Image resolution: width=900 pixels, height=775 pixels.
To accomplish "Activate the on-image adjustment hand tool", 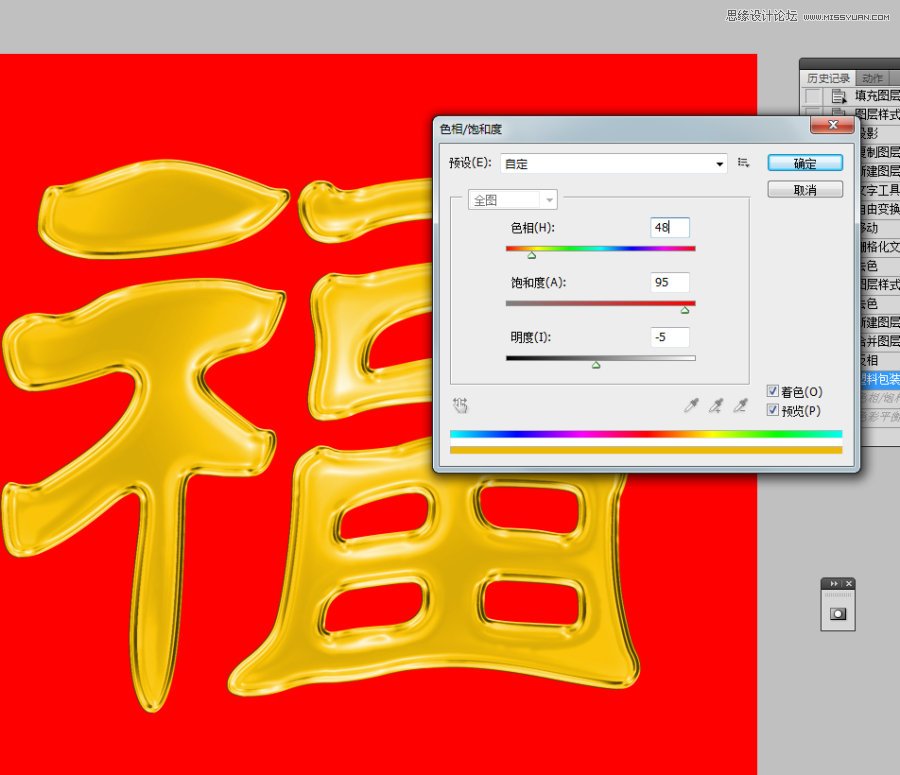I will (x=460, y=404).
